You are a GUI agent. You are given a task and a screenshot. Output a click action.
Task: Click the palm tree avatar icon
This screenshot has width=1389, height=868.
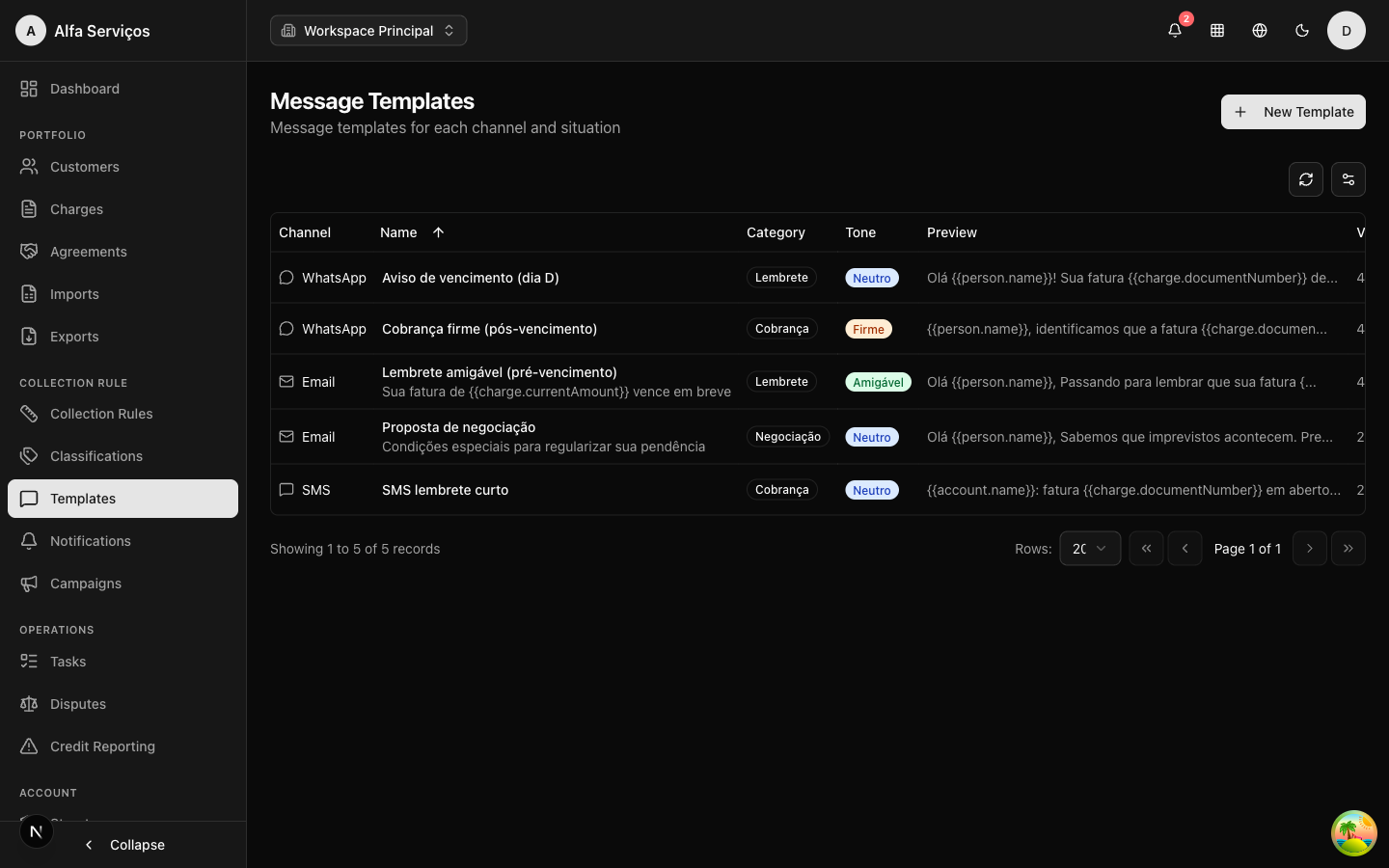(1354, 833)
